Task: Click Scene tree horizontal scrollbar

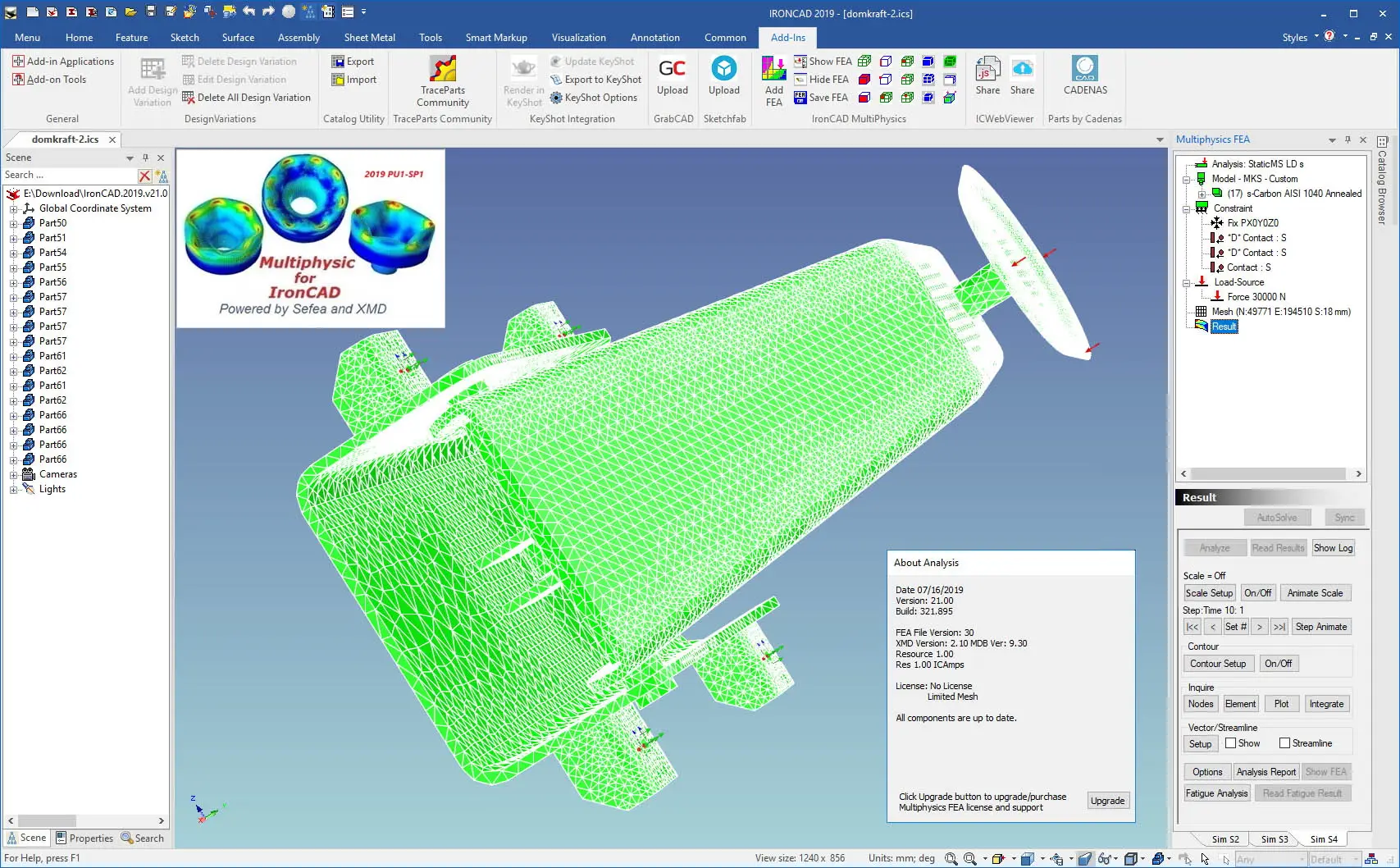Action: pyautogui.click(x=85, y=820)
